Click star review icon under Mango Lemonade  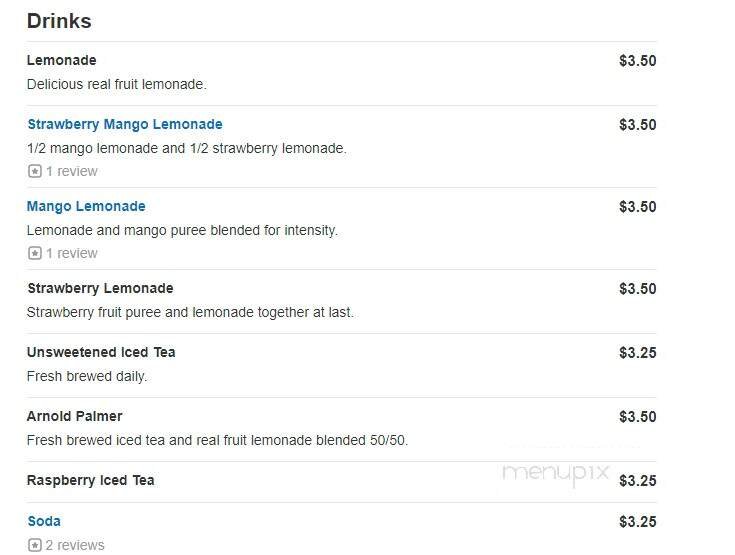34,254
